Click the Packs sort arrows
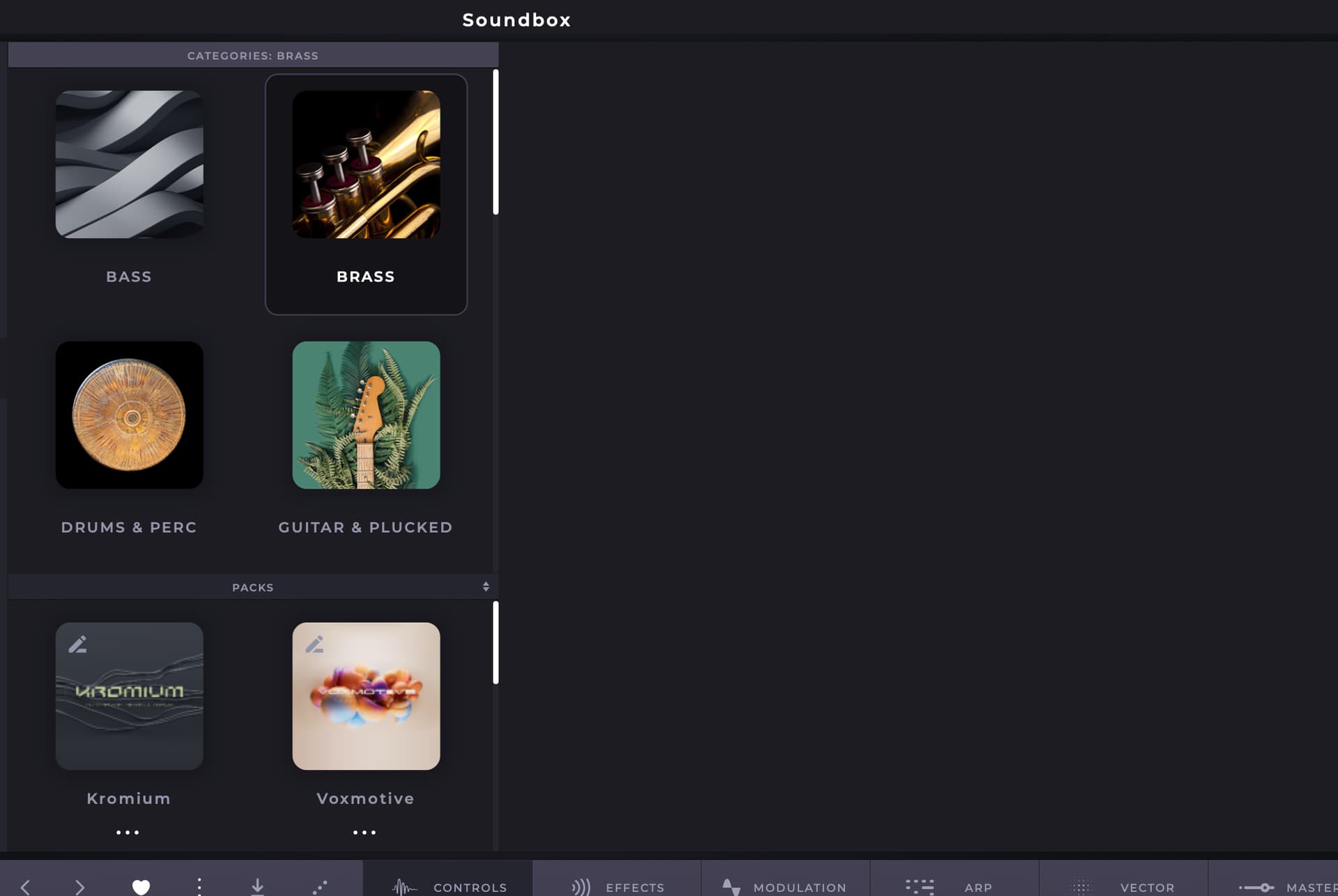 click(x=486, y=587)
